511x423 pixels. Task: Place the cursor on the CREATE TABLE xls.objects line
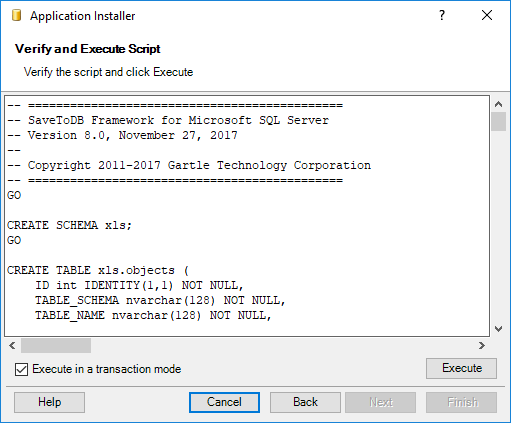coord(98,270)
